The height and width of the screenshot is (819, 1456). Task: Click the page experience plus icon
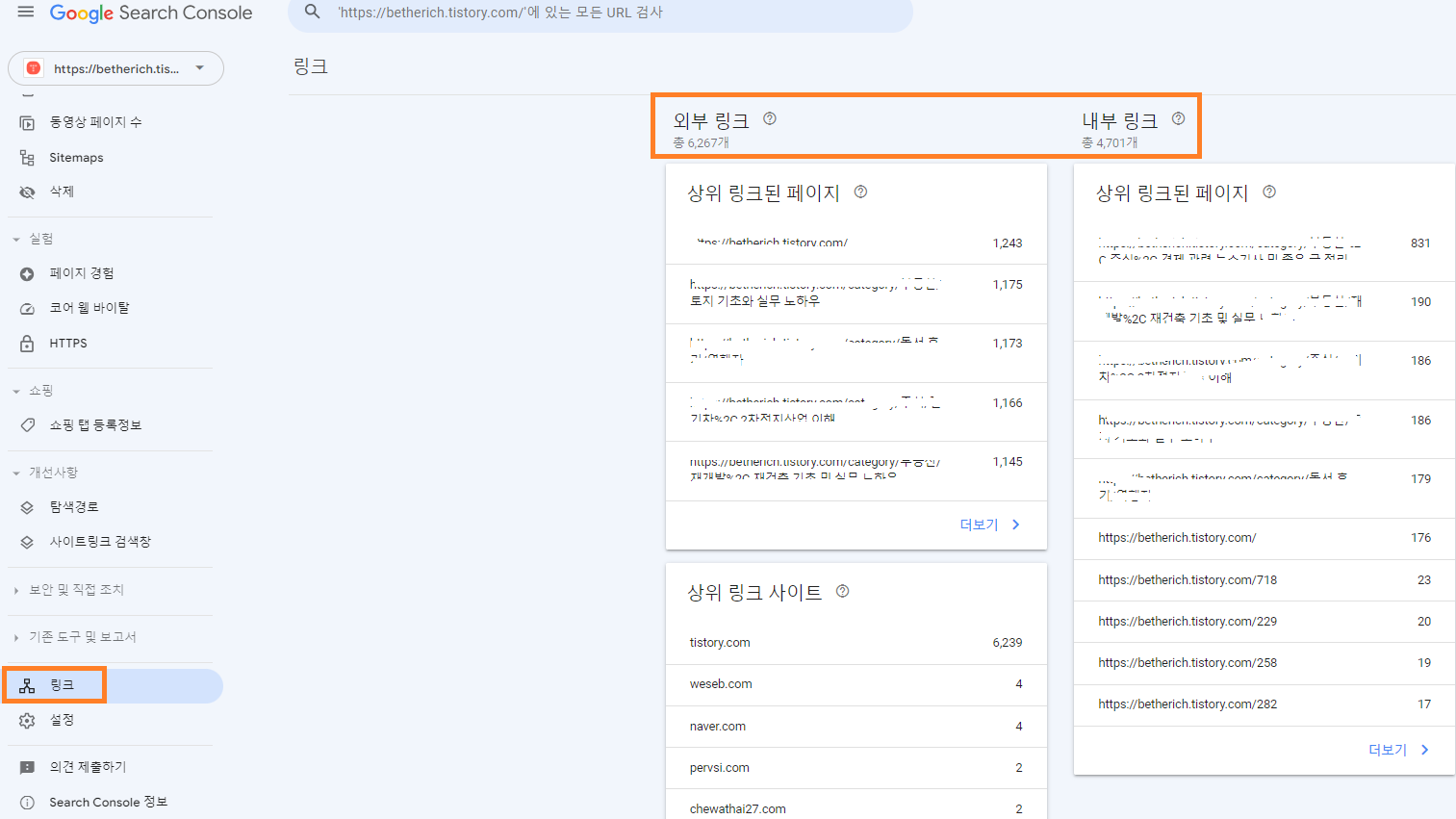[x=27, y=273]
